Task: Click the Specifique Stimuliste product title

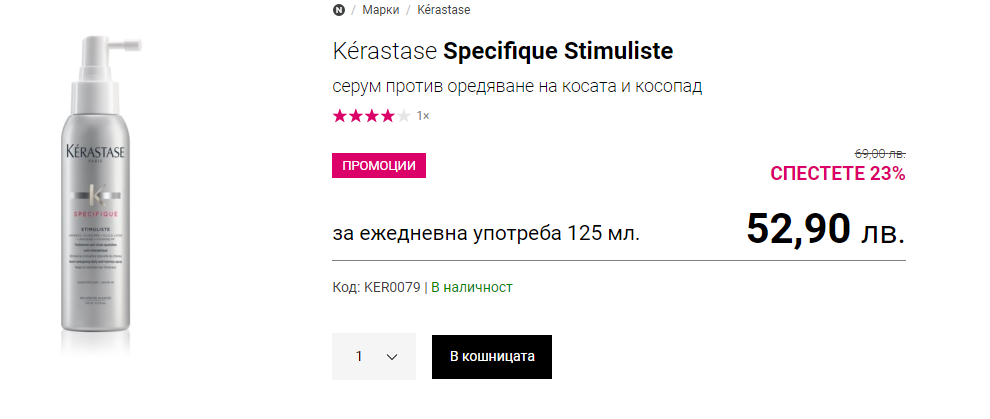Action: click(x=558, y=50)
